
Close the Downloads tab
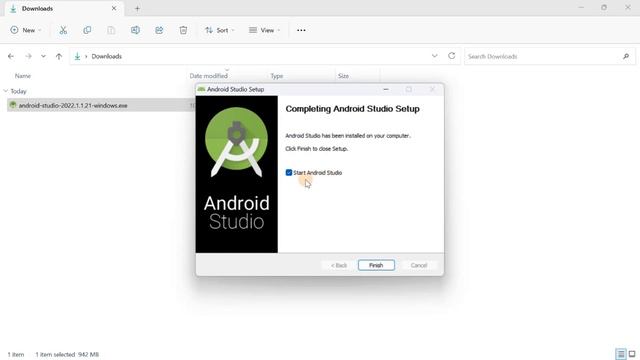114,8
